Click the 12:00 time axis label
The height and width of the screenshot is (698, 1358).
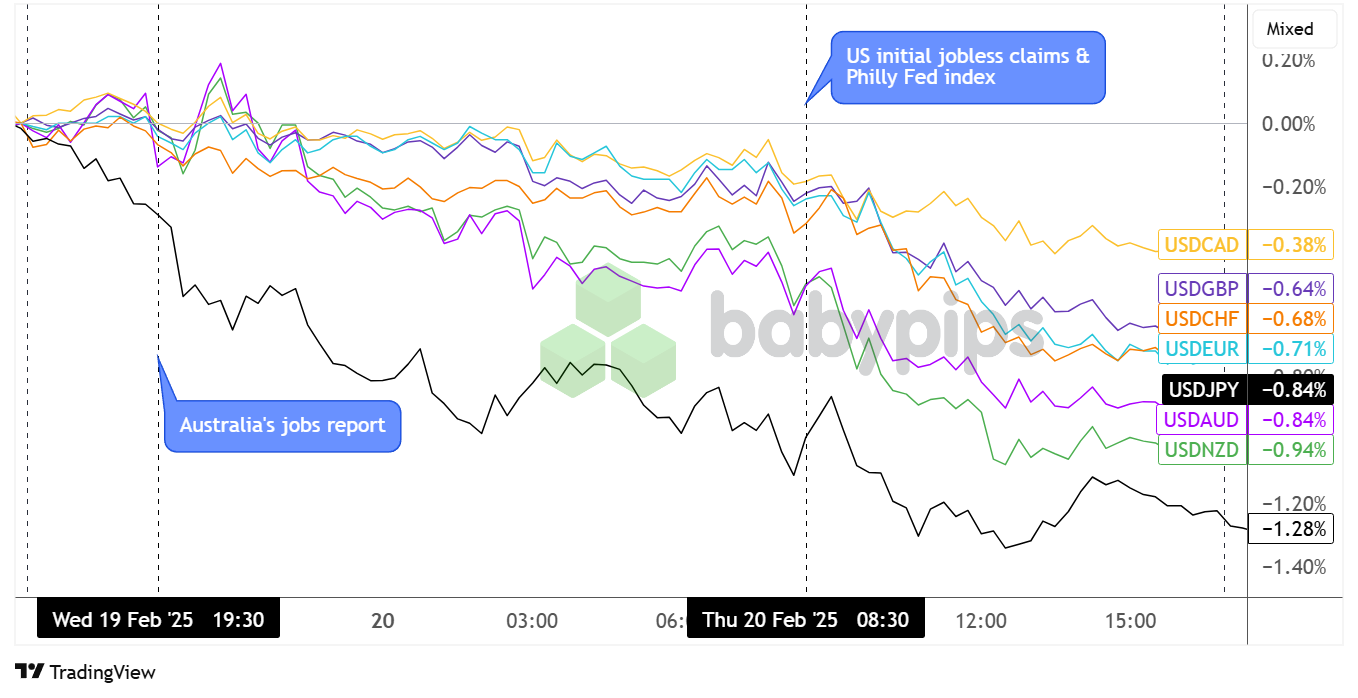point(981,621)
